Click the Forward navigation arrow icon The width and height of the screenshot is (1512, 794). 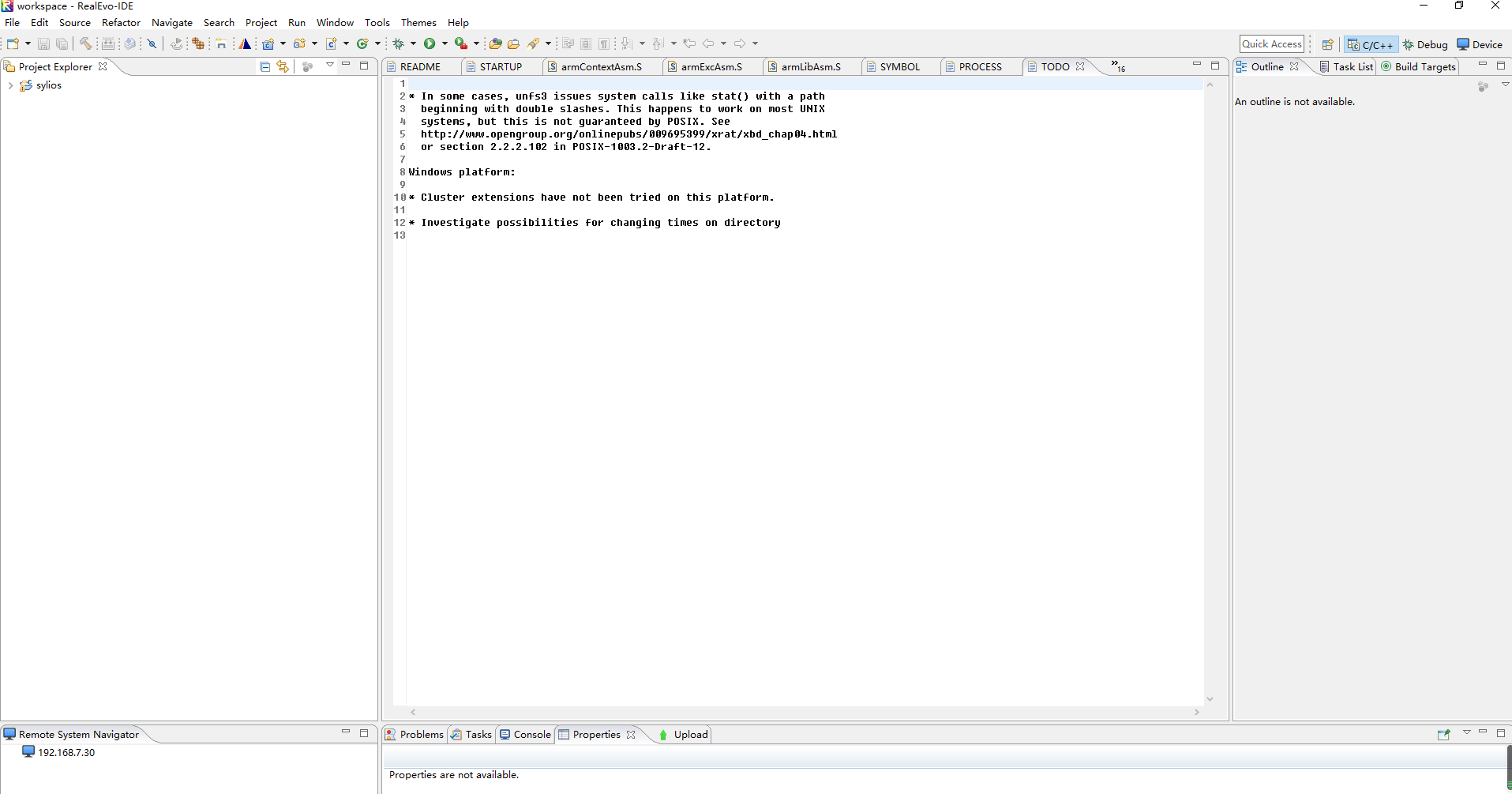[x=740, y=43]
